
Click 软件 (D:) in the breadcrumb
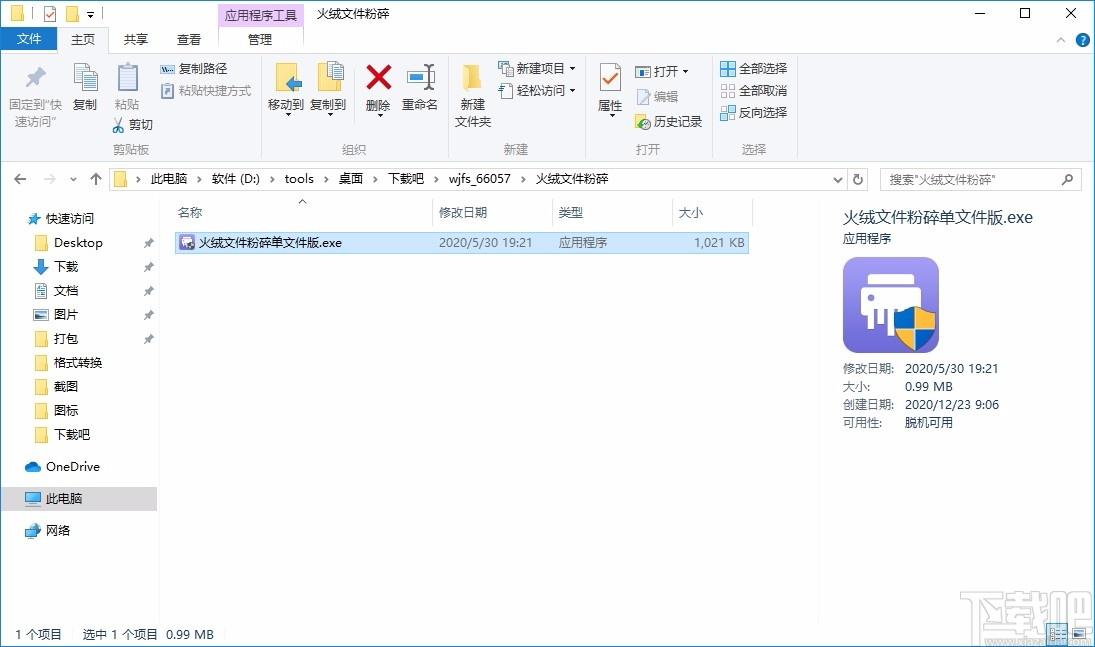tap(235, 179)
